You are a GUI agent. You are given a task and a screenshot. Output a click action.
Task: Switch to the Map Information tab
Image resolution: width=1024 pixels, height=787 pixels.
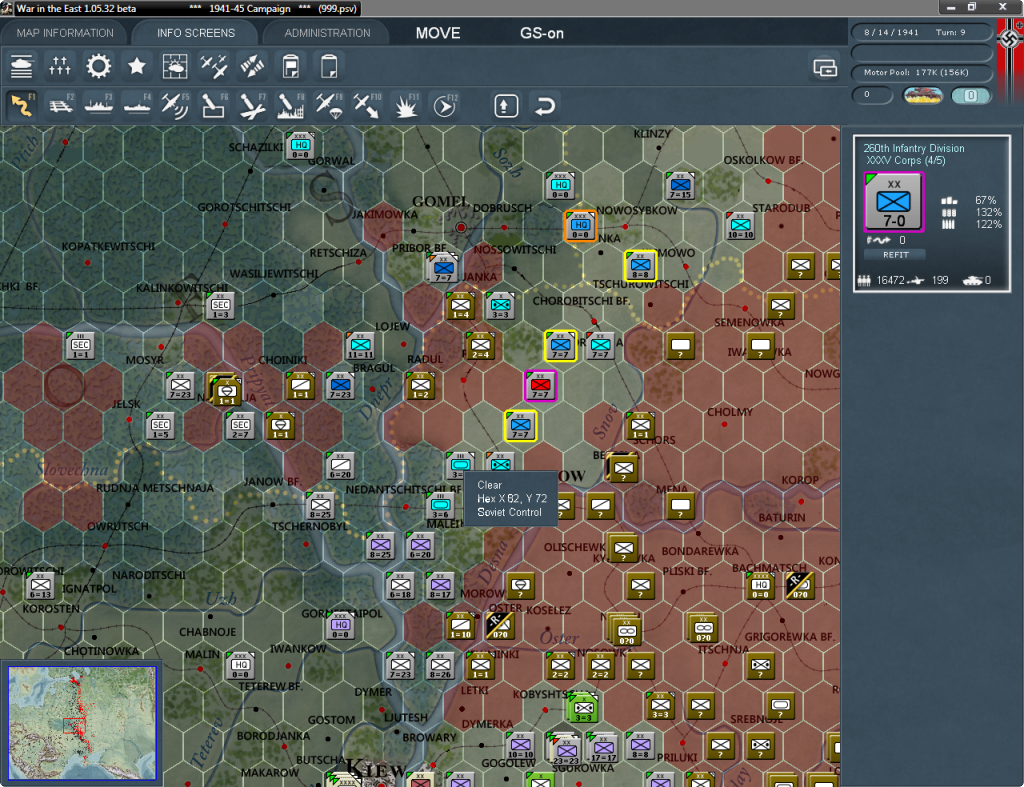coord(65,33)
